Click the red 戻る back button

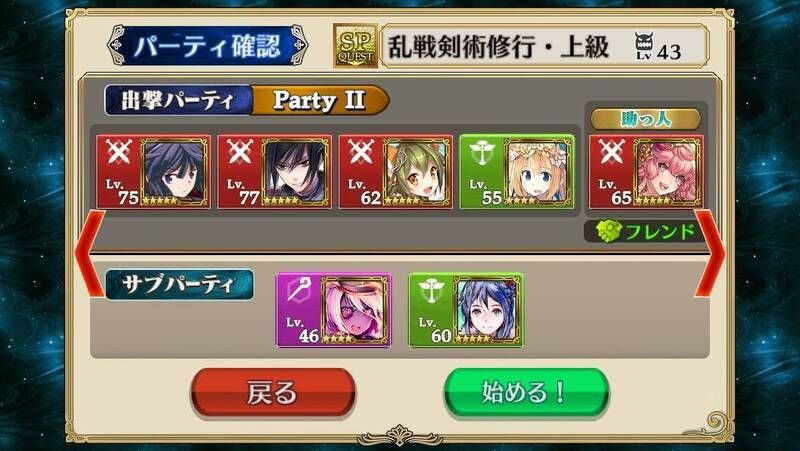[273, 393]
